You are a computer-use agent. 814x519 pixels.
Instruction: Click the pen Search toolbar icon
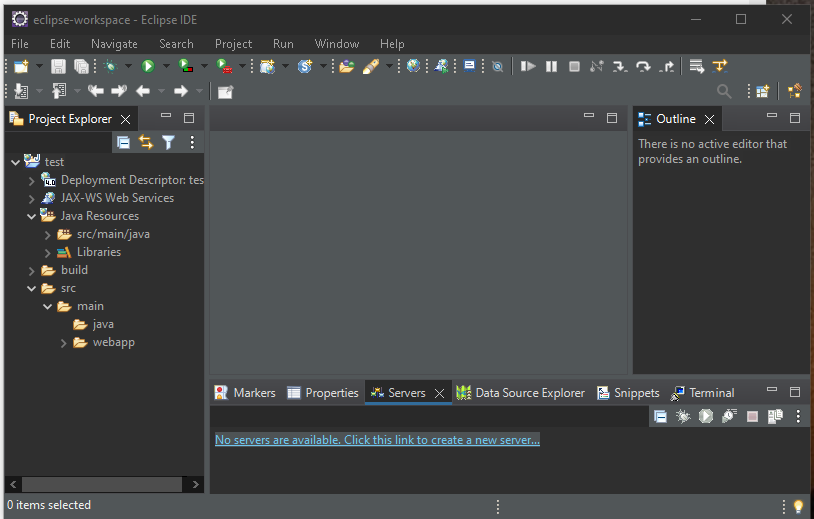point(371,66)
